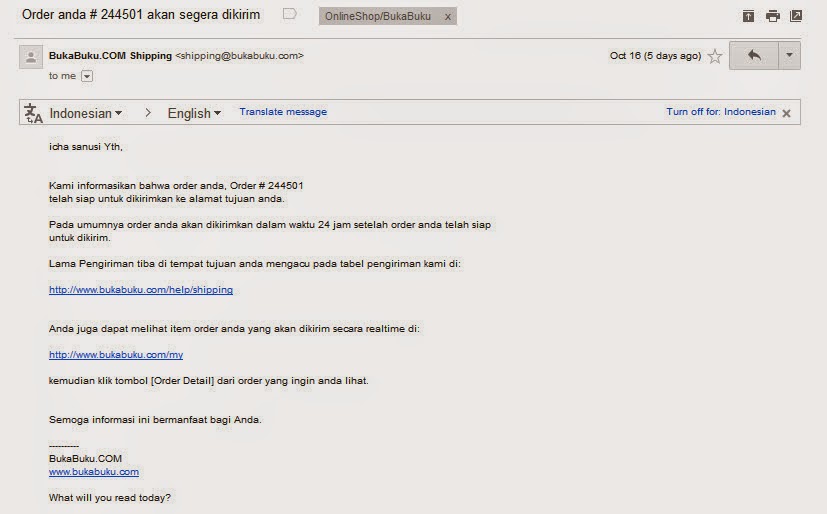827x514 pixels.
Task: Click the importance marker next to subject
Action: 290,14
